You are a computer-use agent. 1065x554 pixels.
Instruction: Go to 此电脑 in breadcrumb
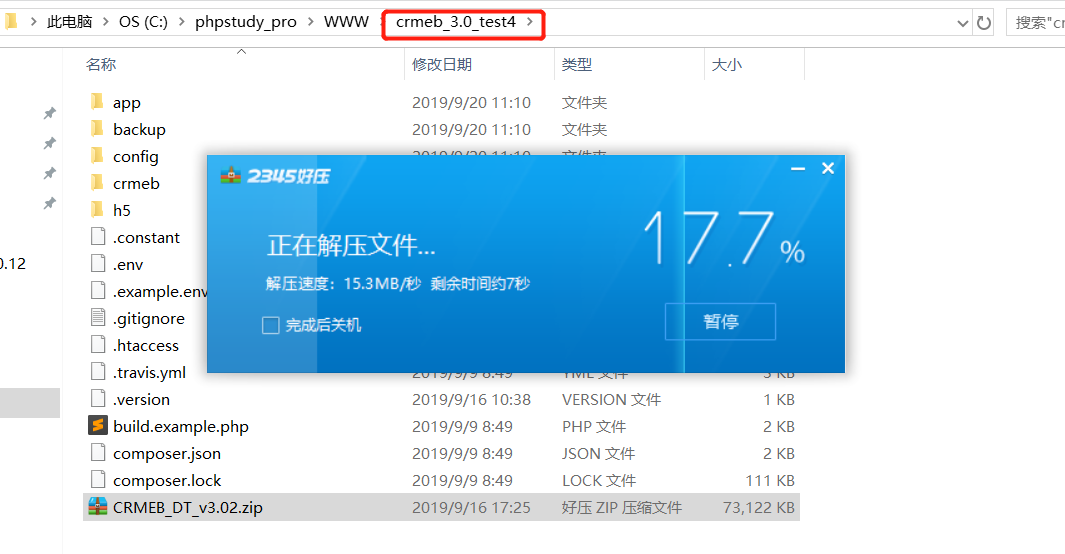[x=69, y=22]
